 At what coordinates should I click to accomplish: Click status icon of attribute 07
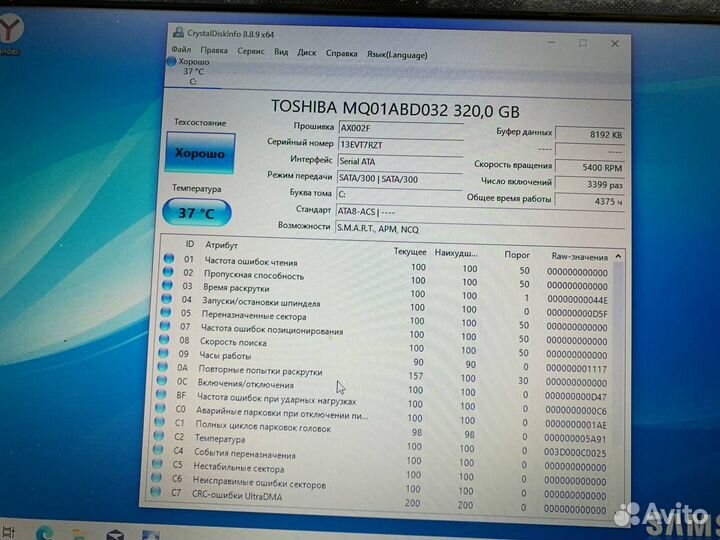coord(165,326)
